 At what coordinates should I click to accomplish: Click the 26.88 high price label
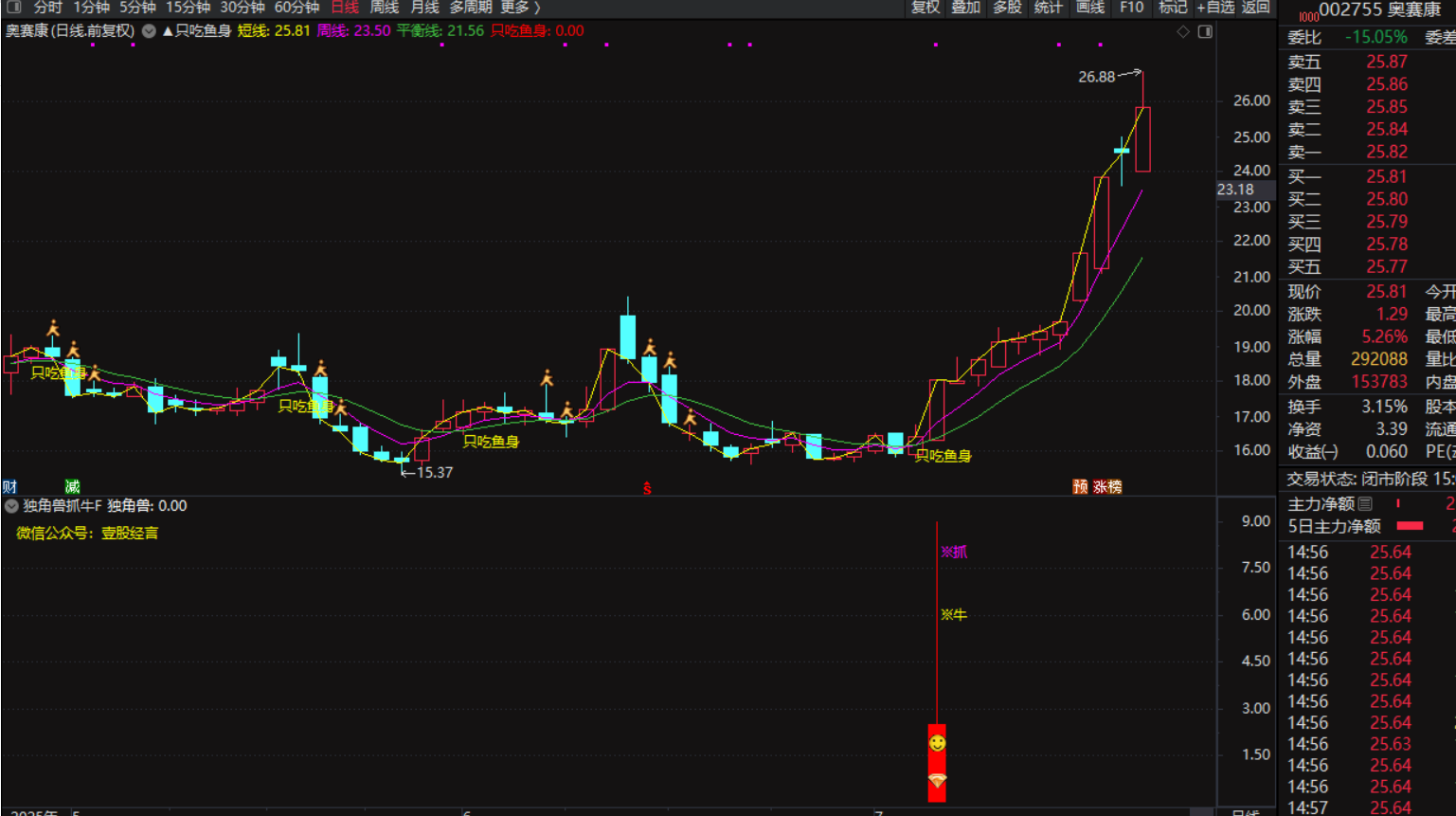click(1096, 77)
